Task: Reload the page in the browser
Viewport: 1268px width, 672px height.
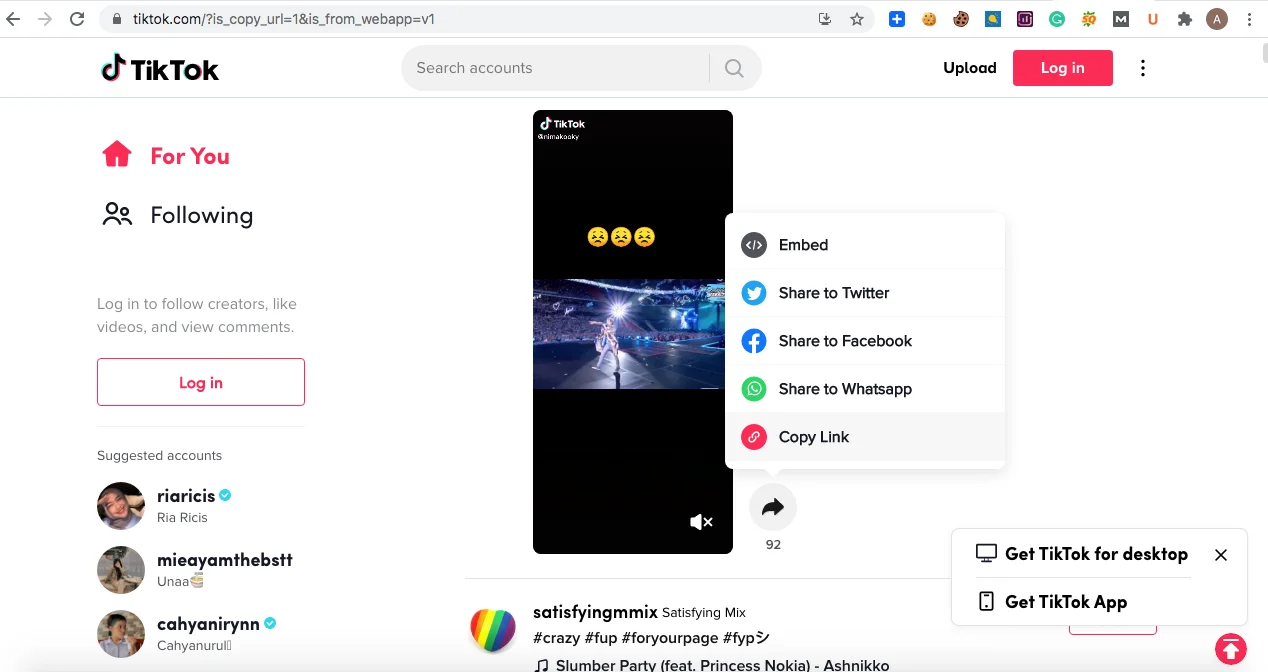Action: click(x=77, y=19)
